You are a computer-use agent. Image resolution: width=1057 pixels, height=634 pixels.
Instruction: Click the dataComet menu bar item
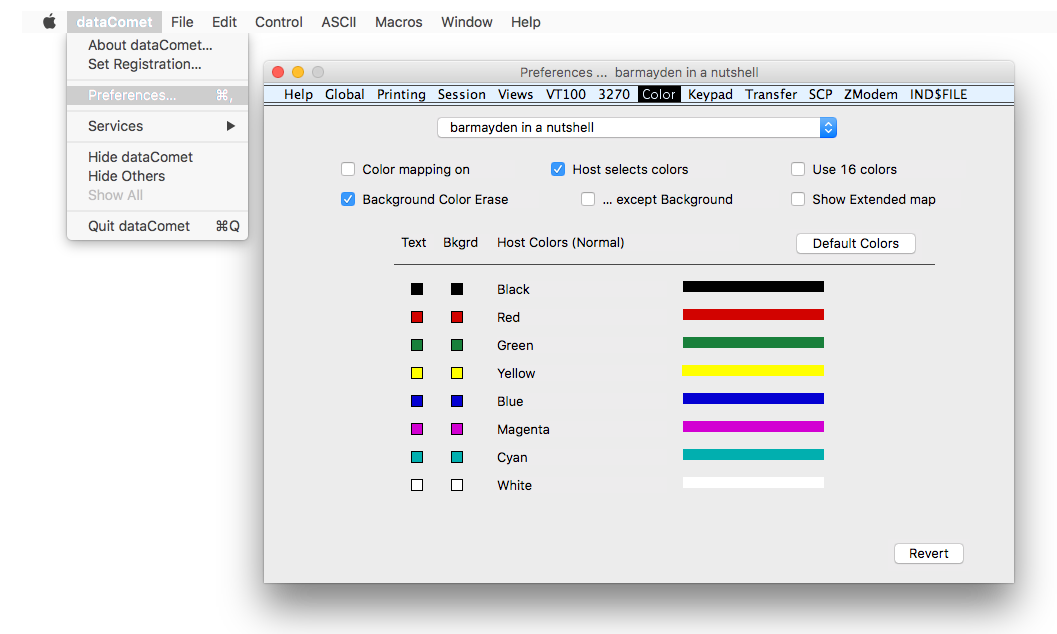pos(114,22)
